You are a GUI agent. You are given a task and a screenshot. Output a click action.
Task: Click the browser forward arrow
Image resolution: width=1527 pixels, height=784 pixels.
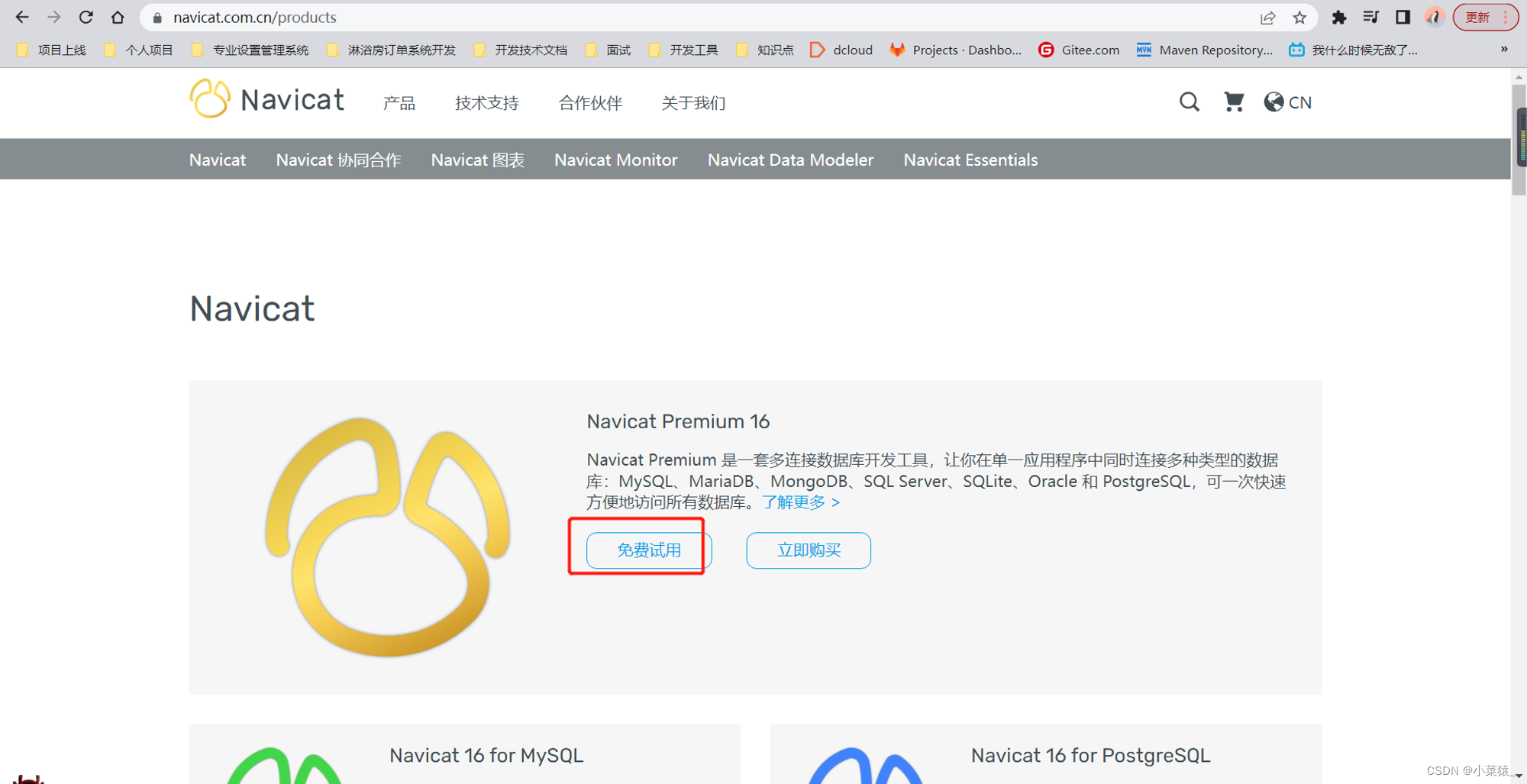53,17
